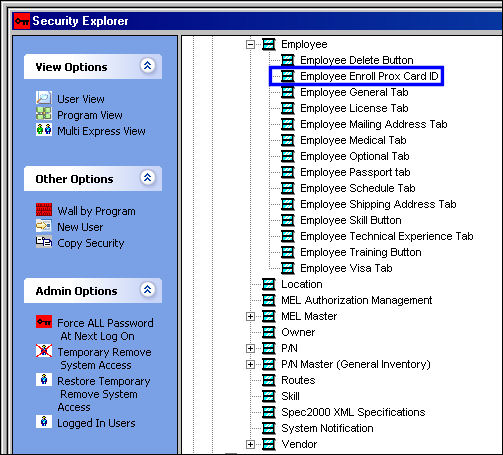Click Temporary Remove System Access text link
This screenshot has height=455, width=503.
click(x=104, y=359)
